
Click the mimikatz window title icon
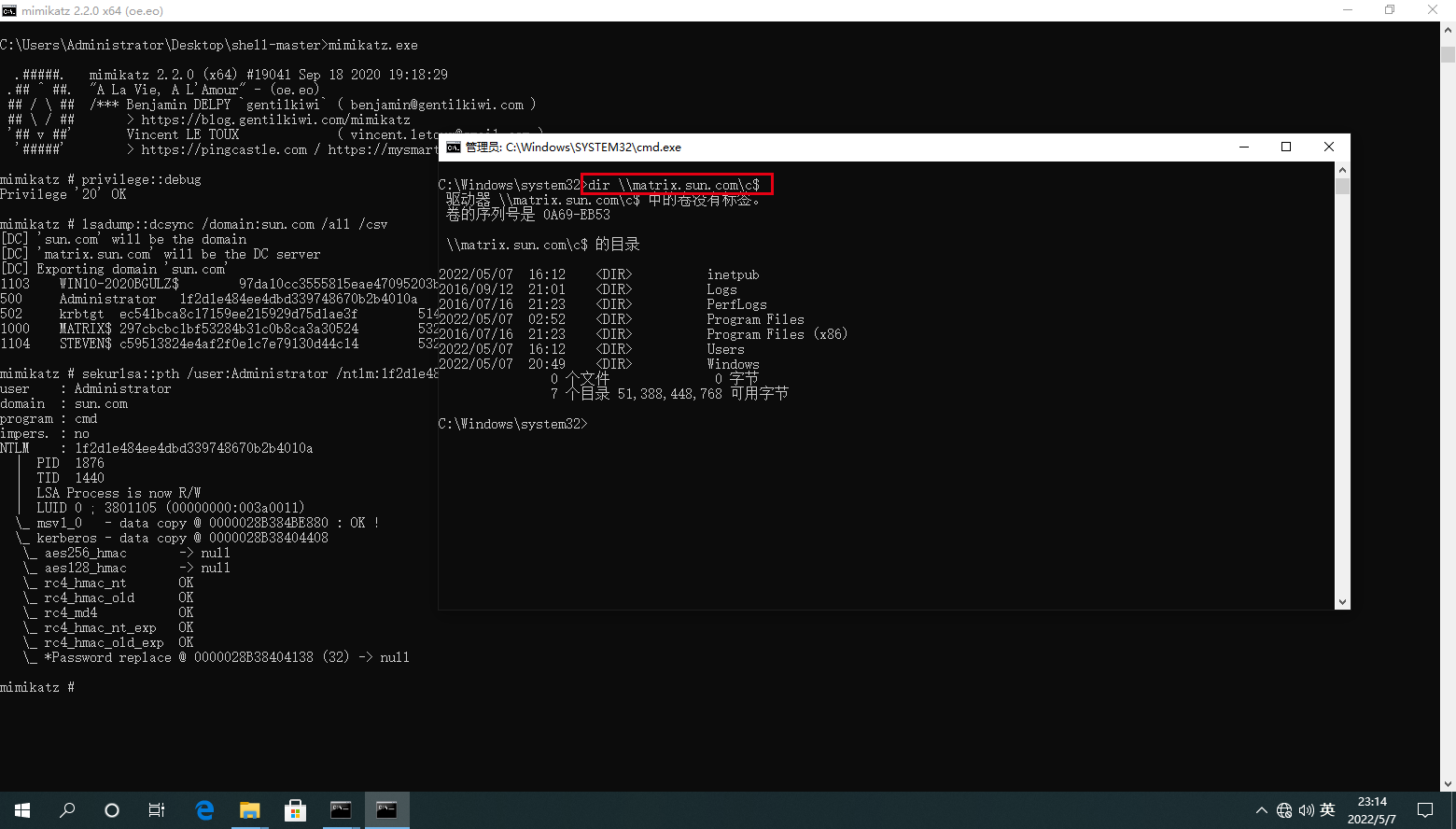[x=9, y=11]
